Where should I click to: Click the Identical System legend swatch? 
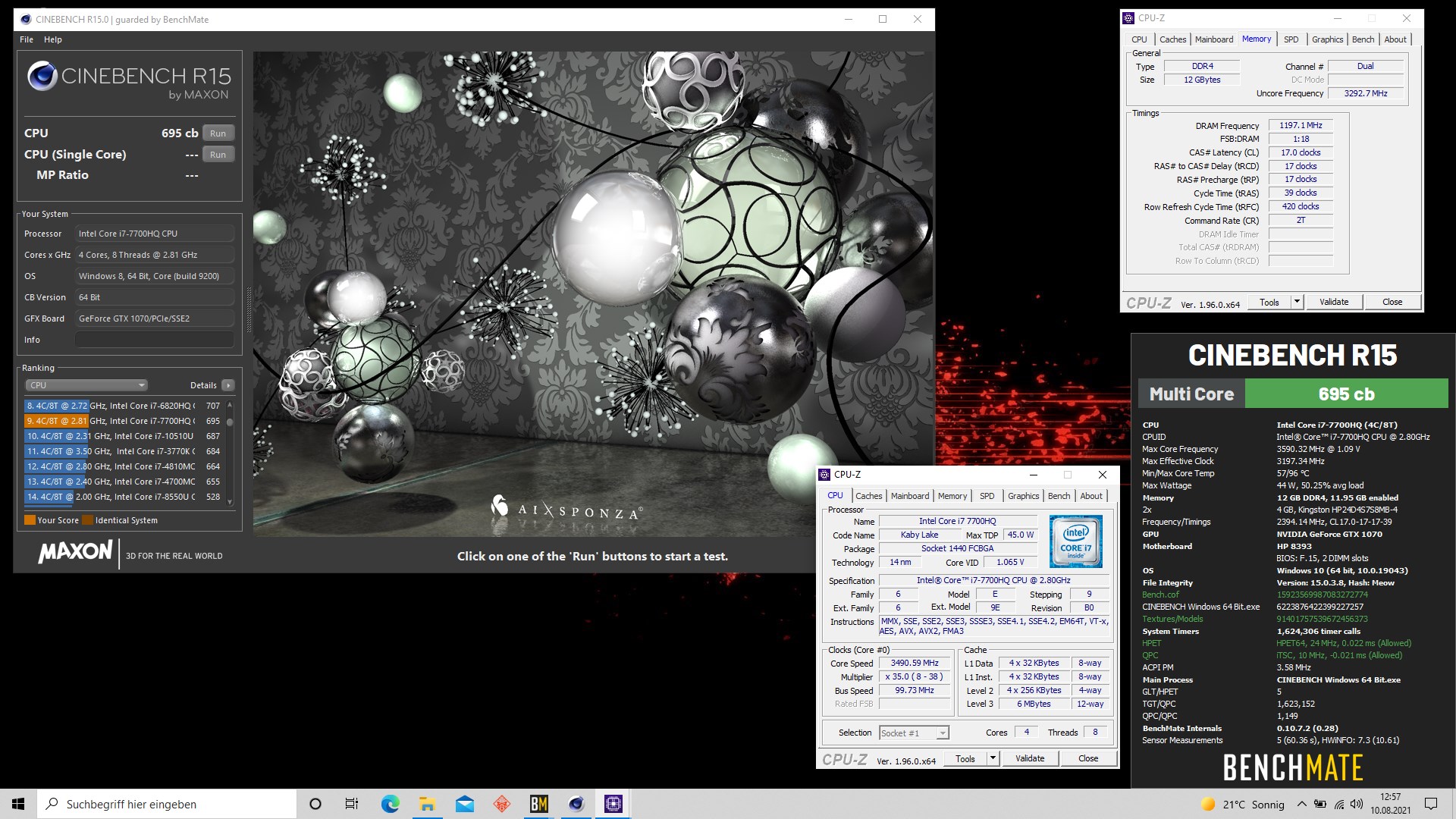click(x=88, y=520)
